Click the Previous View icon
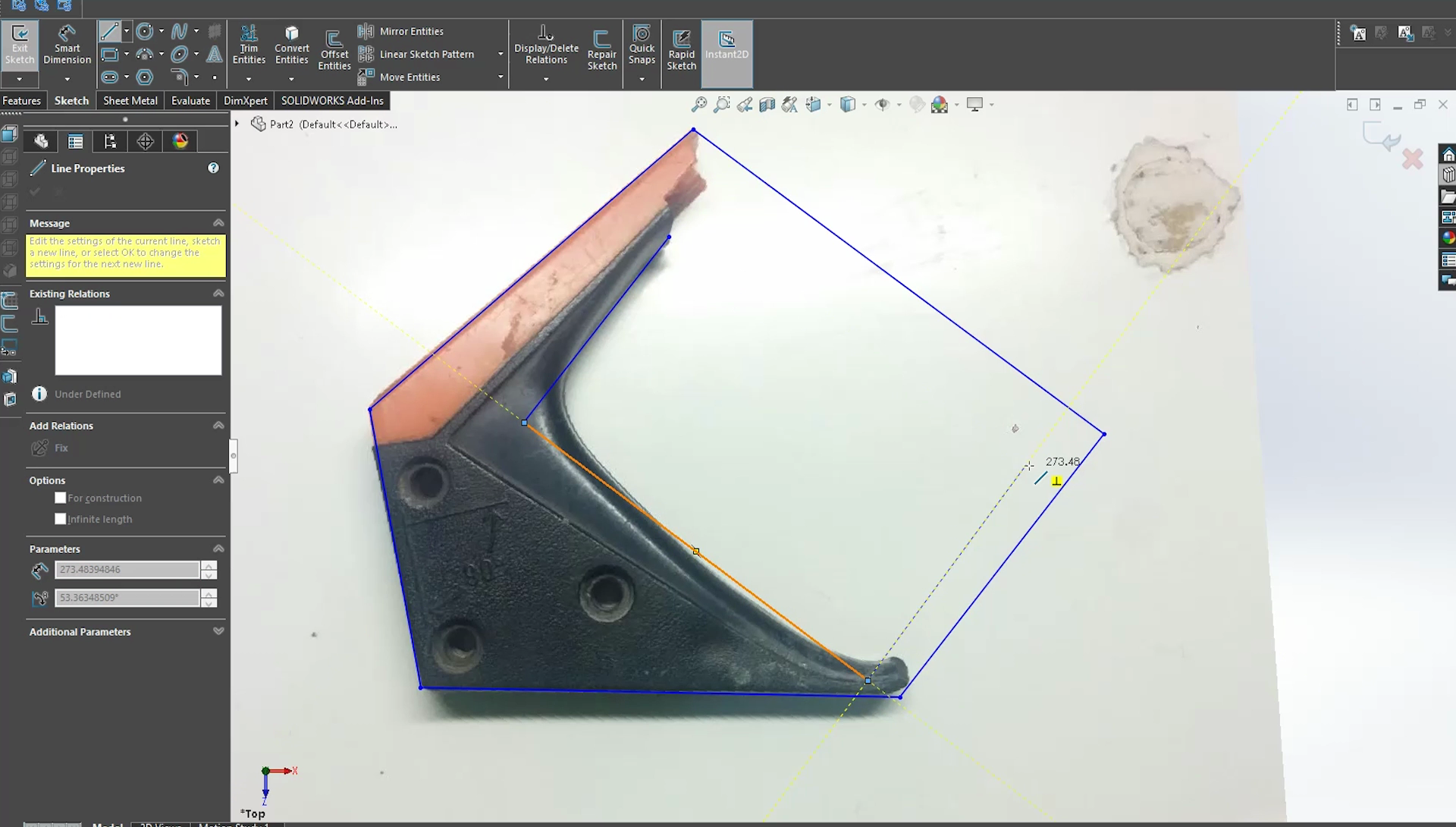Viewport: 1456px width, 827px height. [x=745, y=105]
